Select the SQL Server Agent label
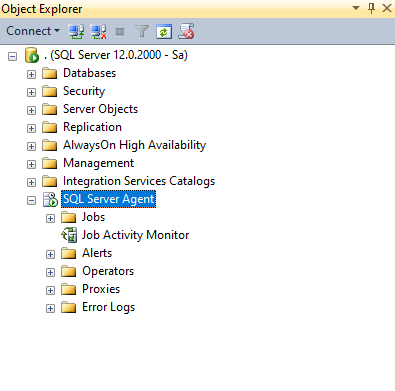395x391 pixels. (x=108, y=199)
